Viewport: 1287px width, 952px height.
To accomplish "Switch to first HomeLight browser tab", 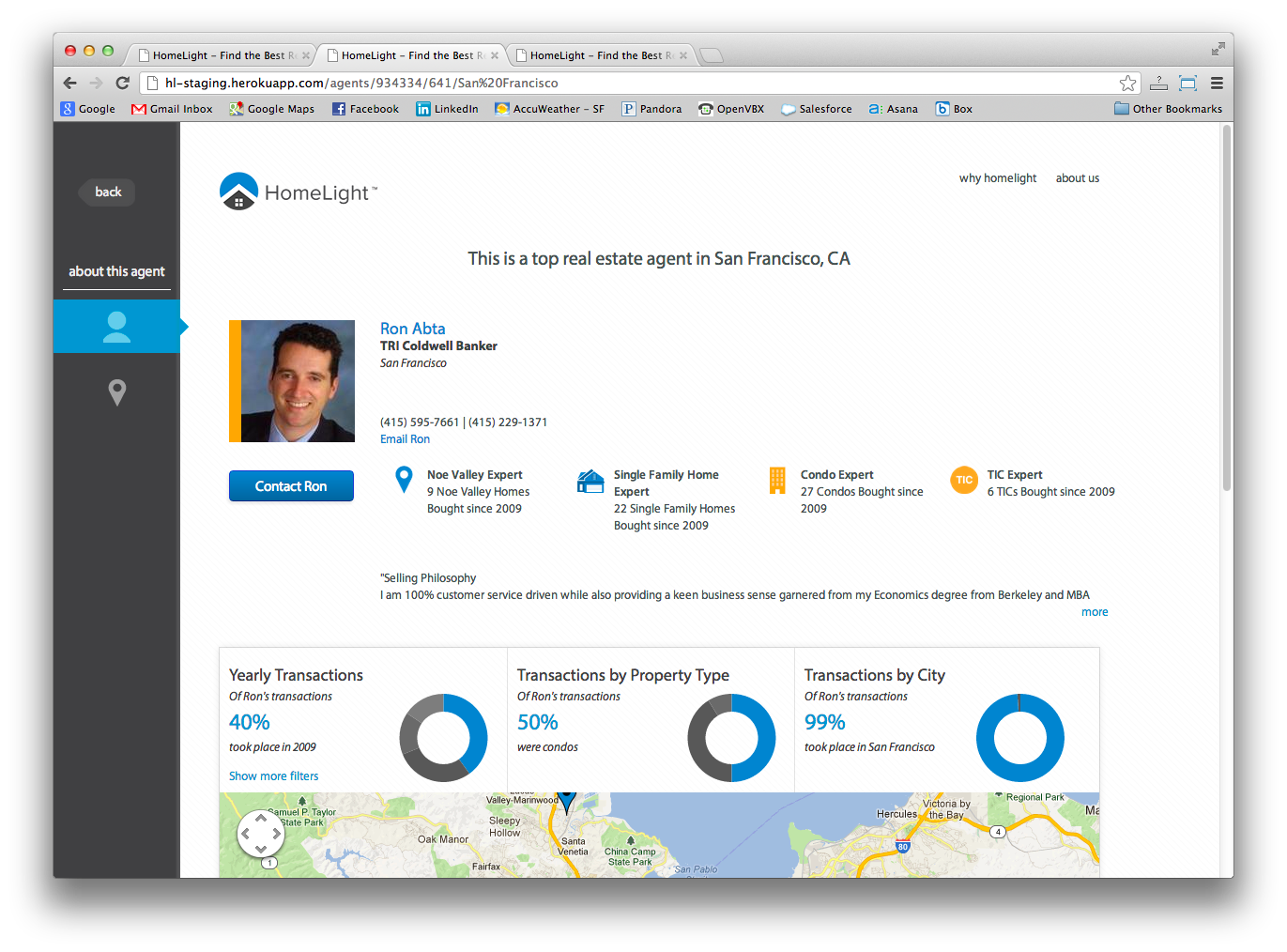I will 222,55.
